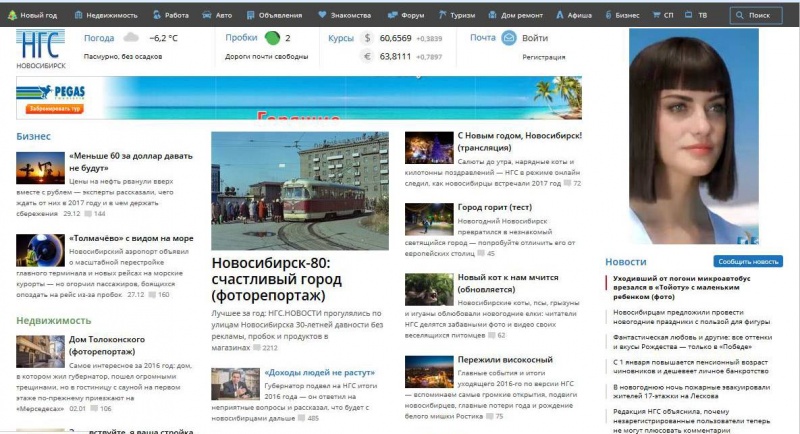The width and height of the screenshot is (800, 434).
Task: Open the Бизнес section heading
Action: pos(33,136)
